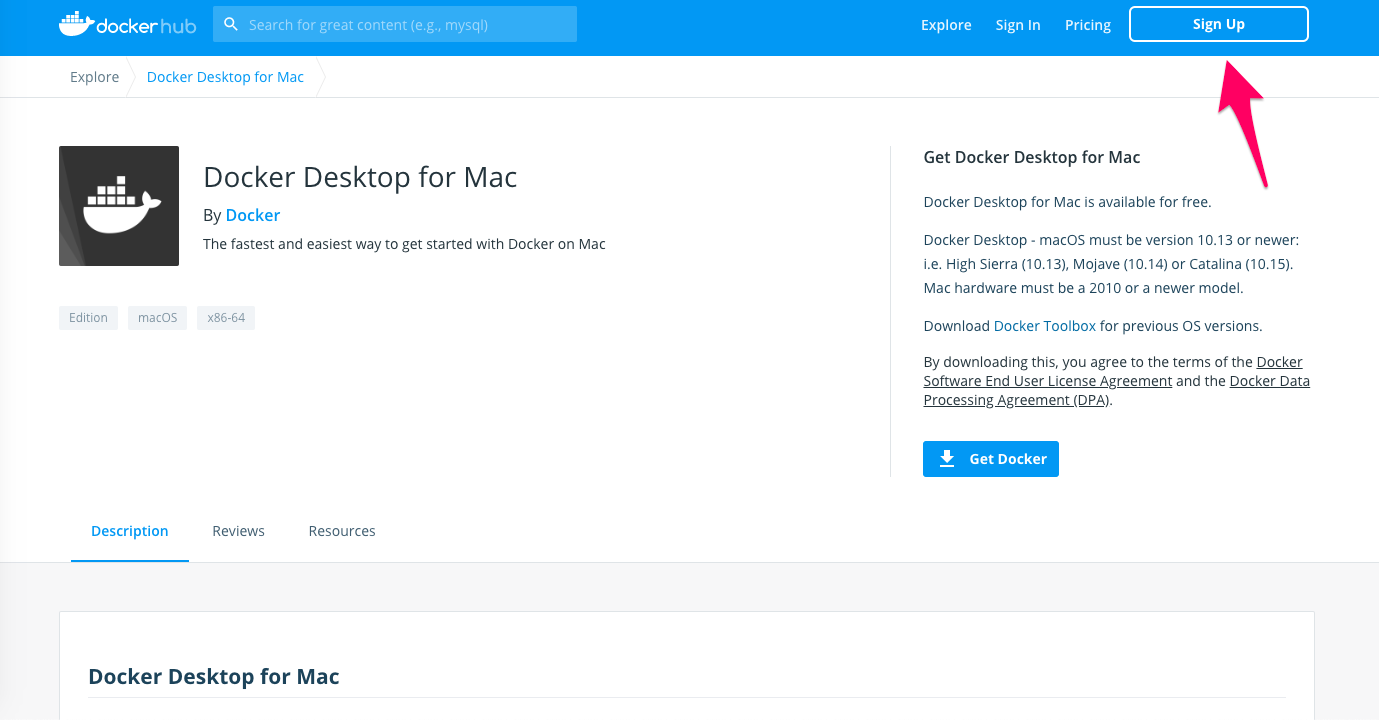The height and width of the screenshot is (720, 1379).
Task: Go to Sign In page
Action: [1018, 25]
